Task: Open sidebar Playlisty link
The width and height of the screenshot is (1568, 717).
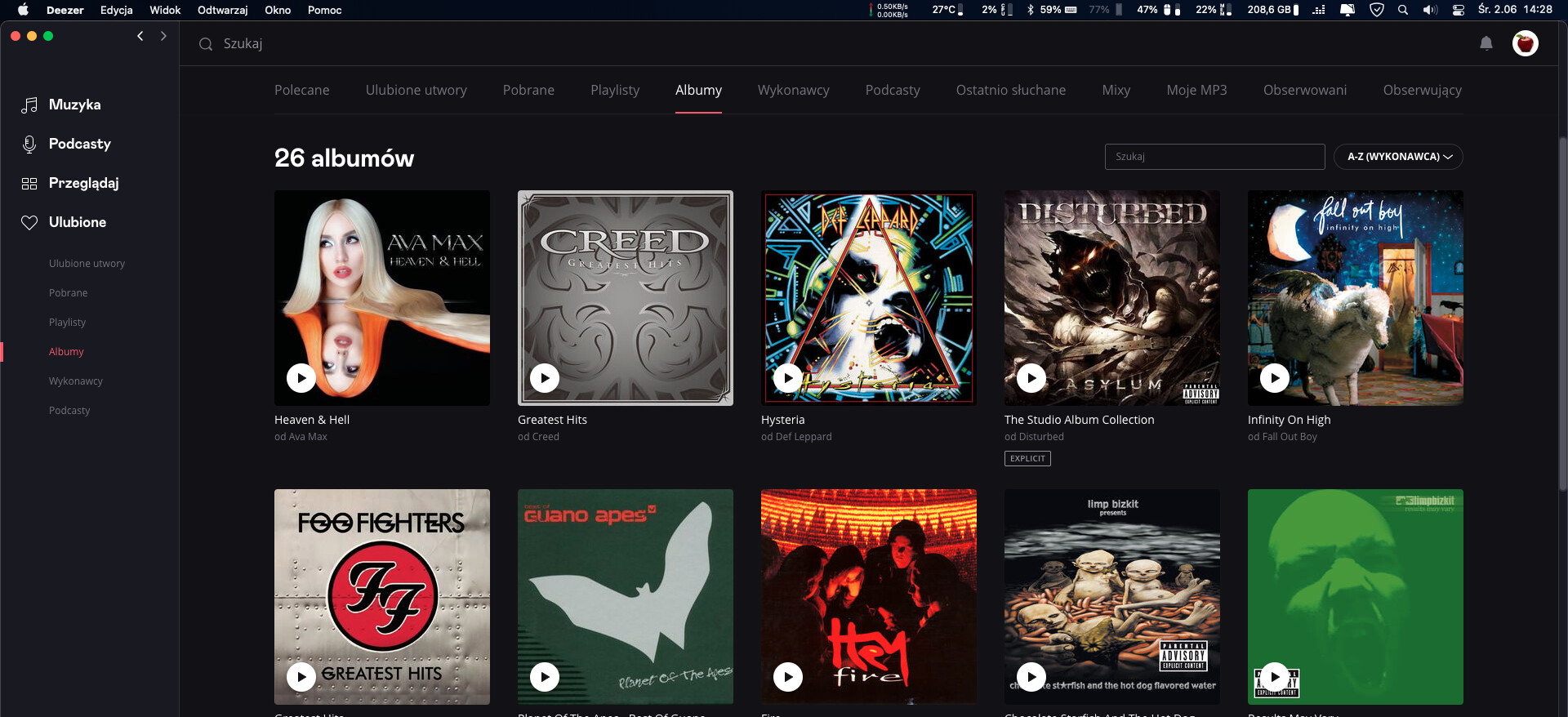Action: pos(67,323)
